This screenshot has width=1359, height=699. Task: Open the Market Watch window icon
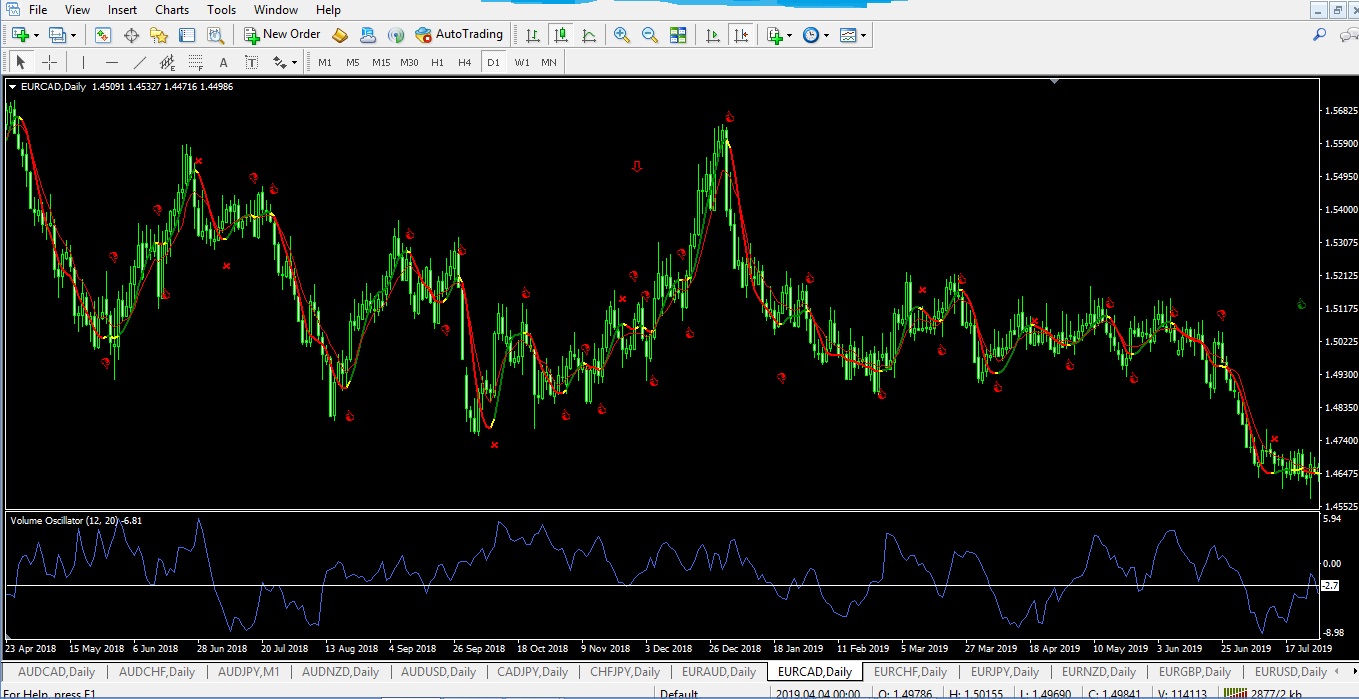[x=103, y=35]
